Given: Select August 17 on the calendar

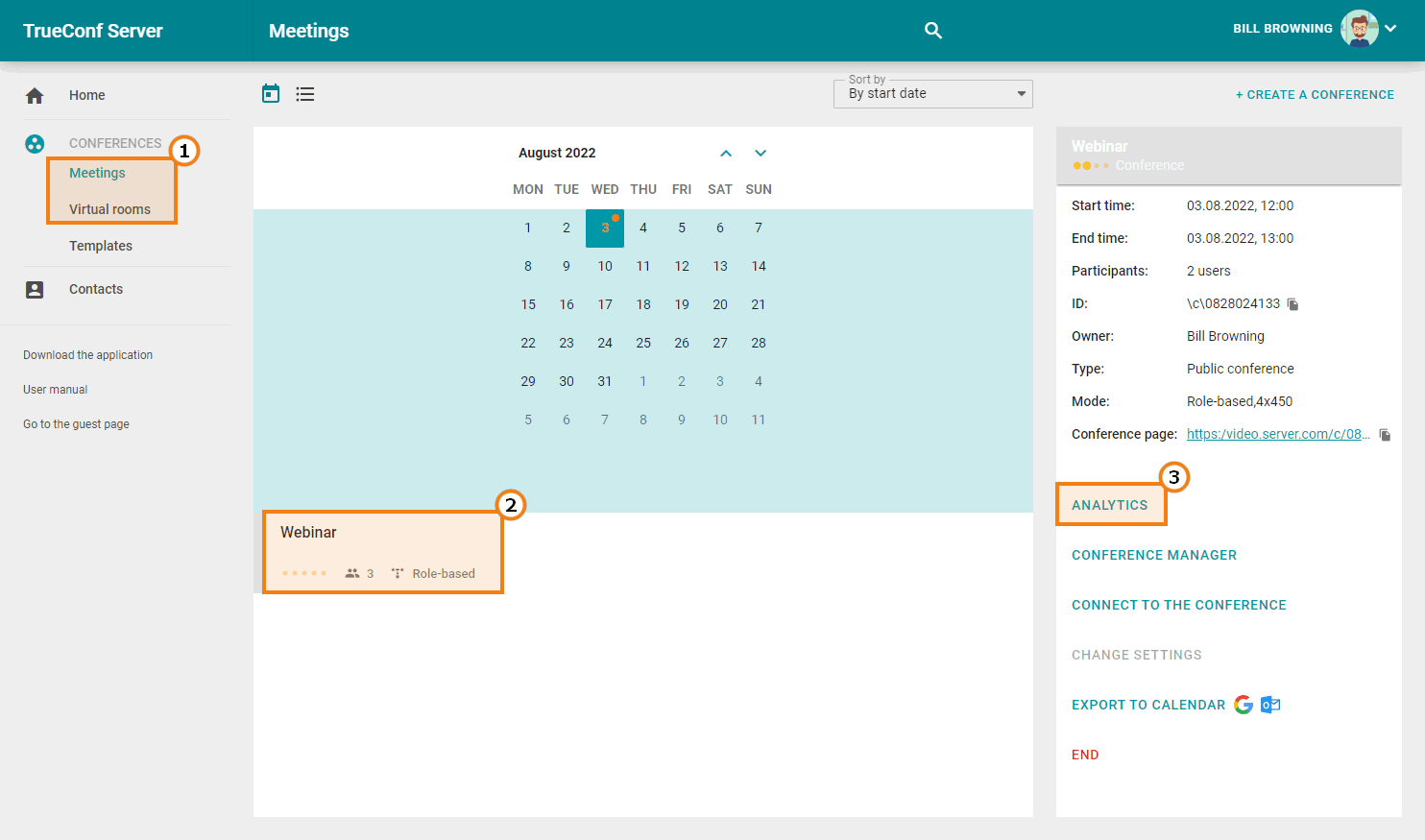Looking at the screenshot, I should [x=605, y=305].
